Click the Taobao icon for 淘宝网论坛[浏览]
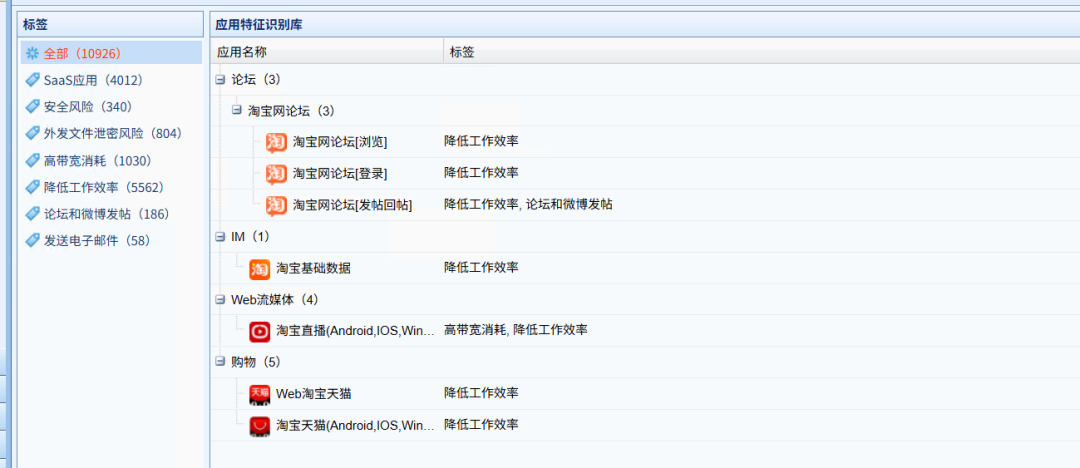 coord(276,143)
